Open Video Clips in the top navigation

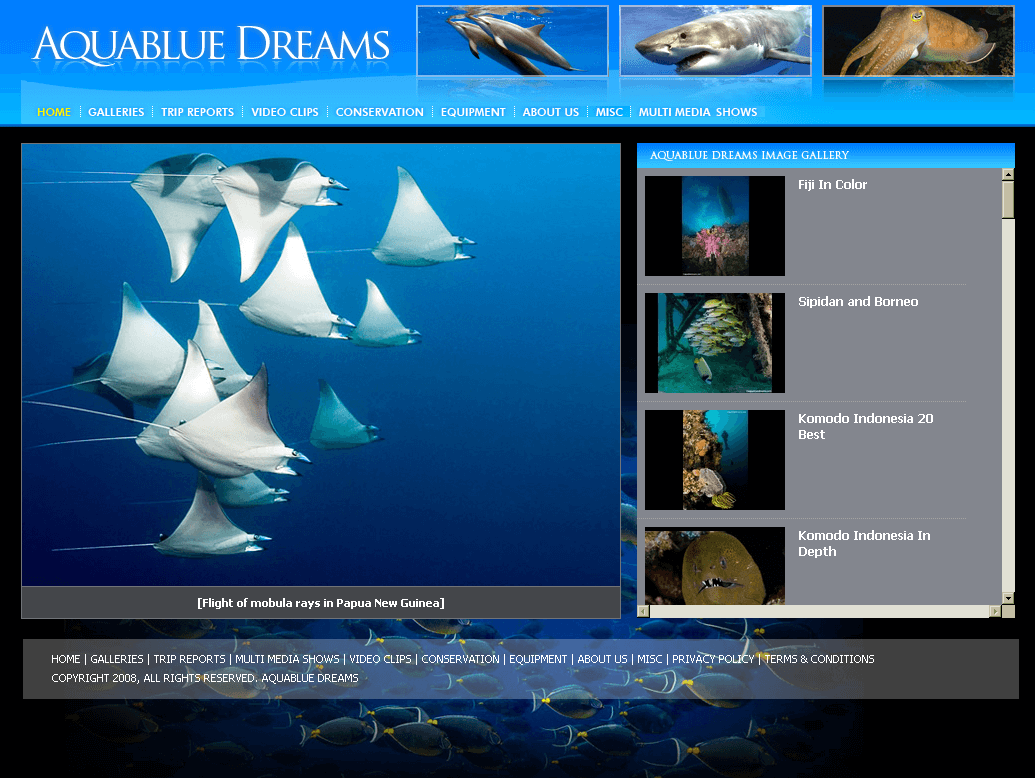pos(285,112)
